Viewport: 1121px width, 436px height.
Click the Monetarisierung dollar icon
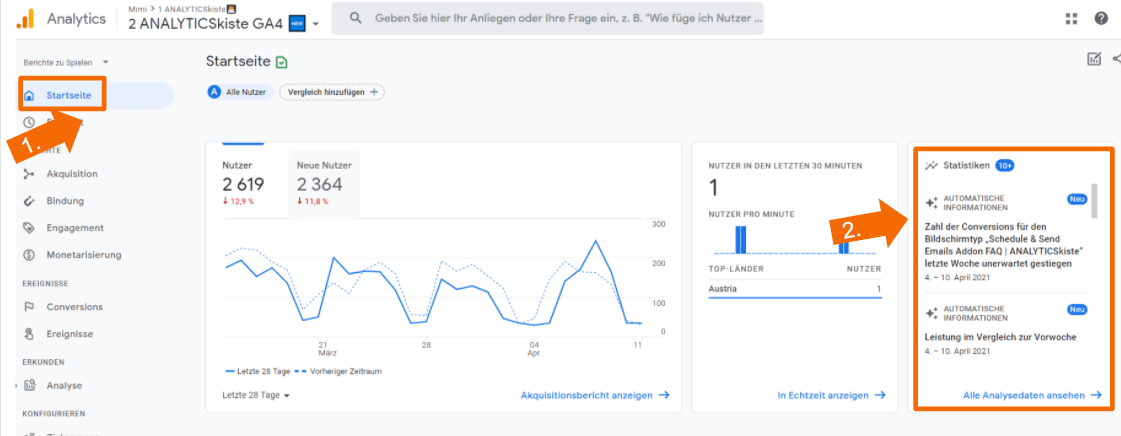click(29, 254)
